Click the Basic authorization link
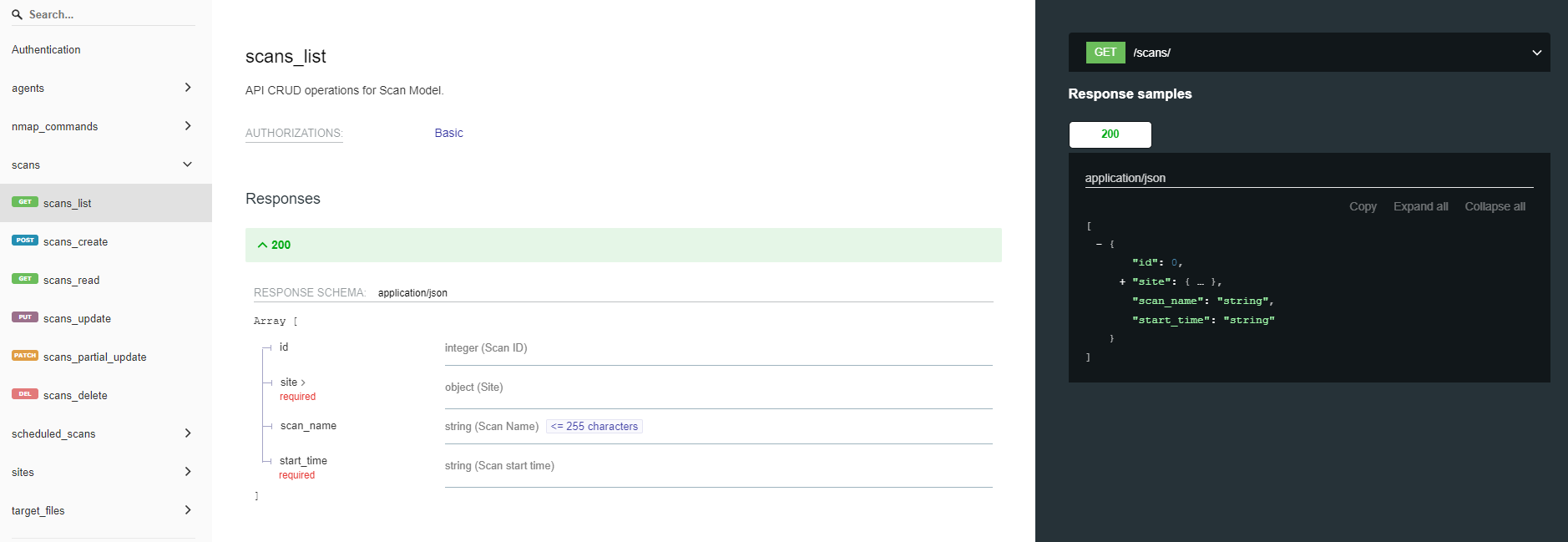This screenshot has width=1568, height=542. click(x=448, y=133)
